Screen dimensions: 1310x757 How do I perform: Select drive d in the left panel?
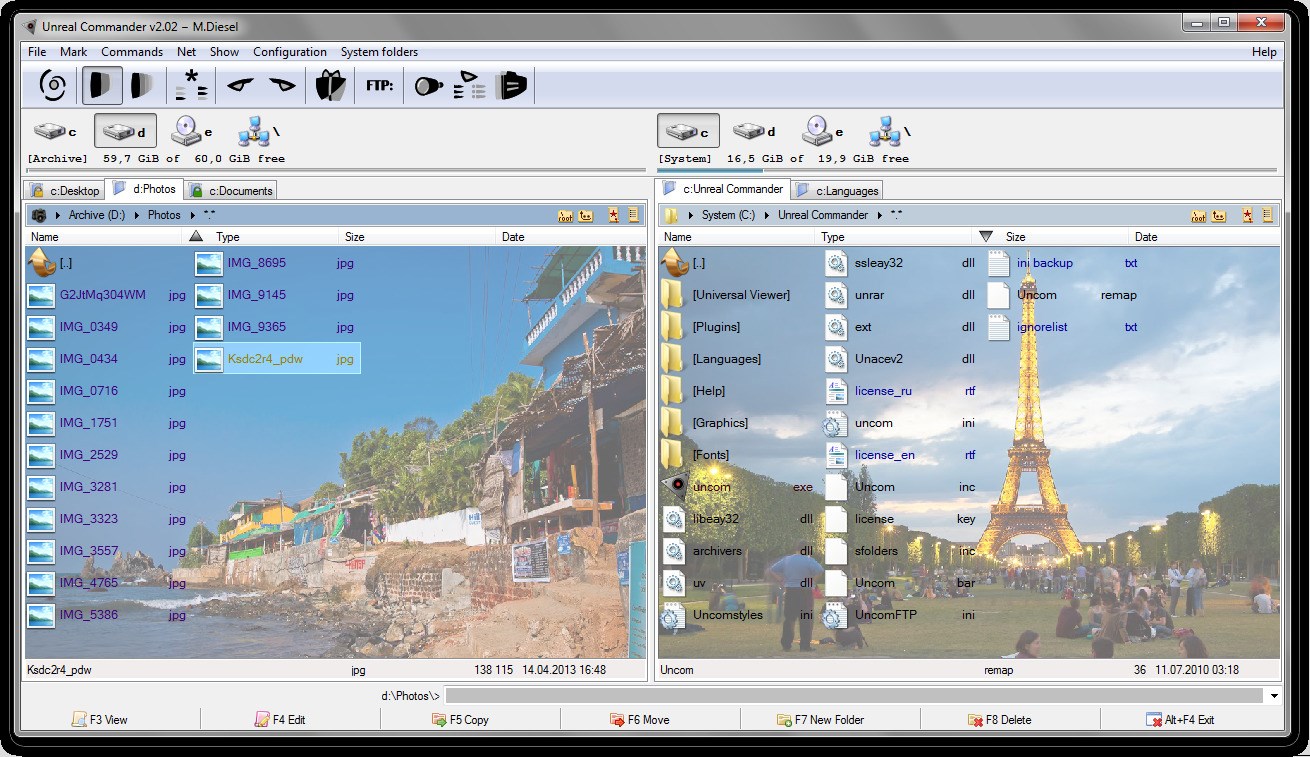(126, 131)
